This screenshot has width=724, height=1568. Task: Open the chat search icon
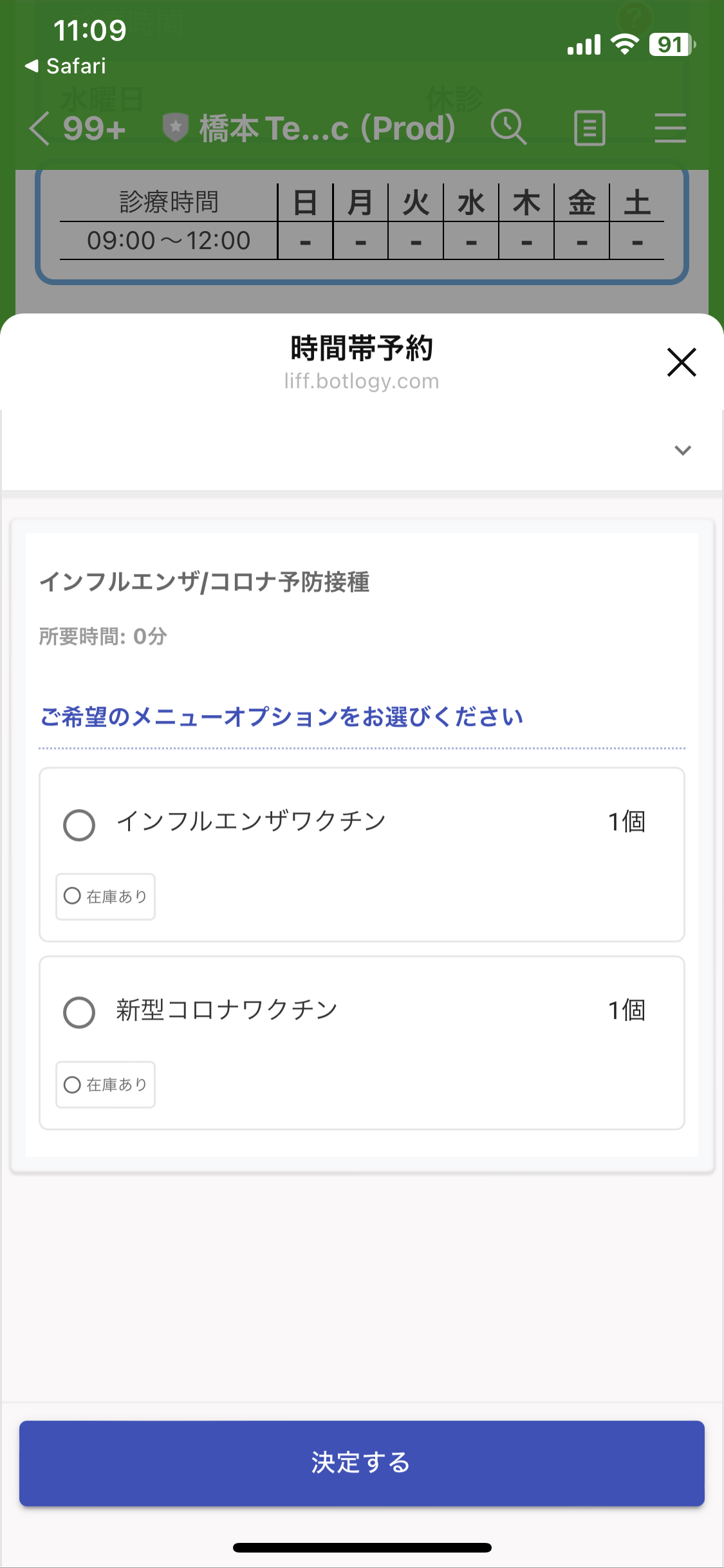(509, 127)
